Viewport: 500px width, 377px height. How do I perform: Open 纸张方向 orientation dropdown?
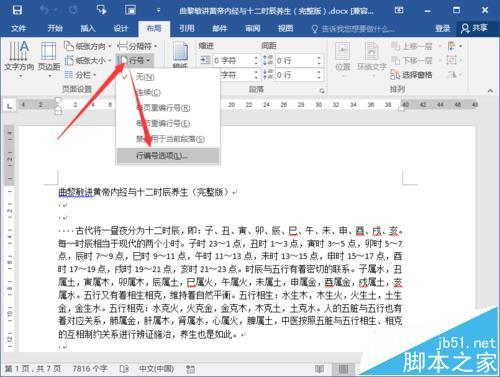[x=87, y=46]
